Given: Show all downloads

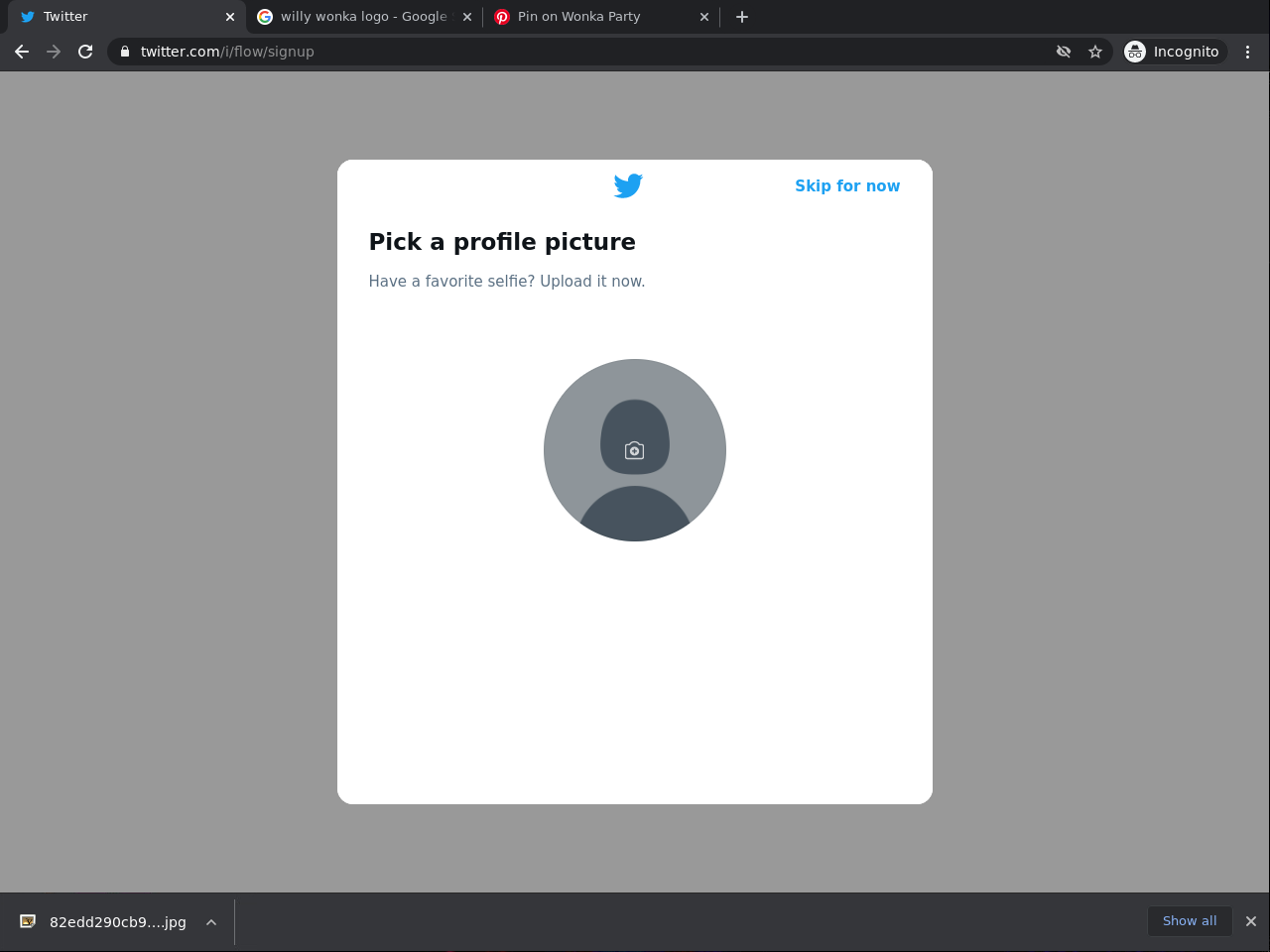Looking at the screenshot, I should (1190, 921).
